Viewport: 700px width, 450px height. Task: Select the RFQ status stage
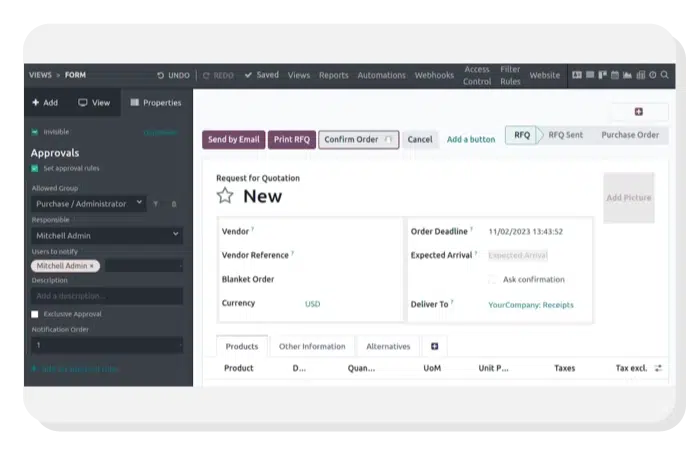[521, 135]
